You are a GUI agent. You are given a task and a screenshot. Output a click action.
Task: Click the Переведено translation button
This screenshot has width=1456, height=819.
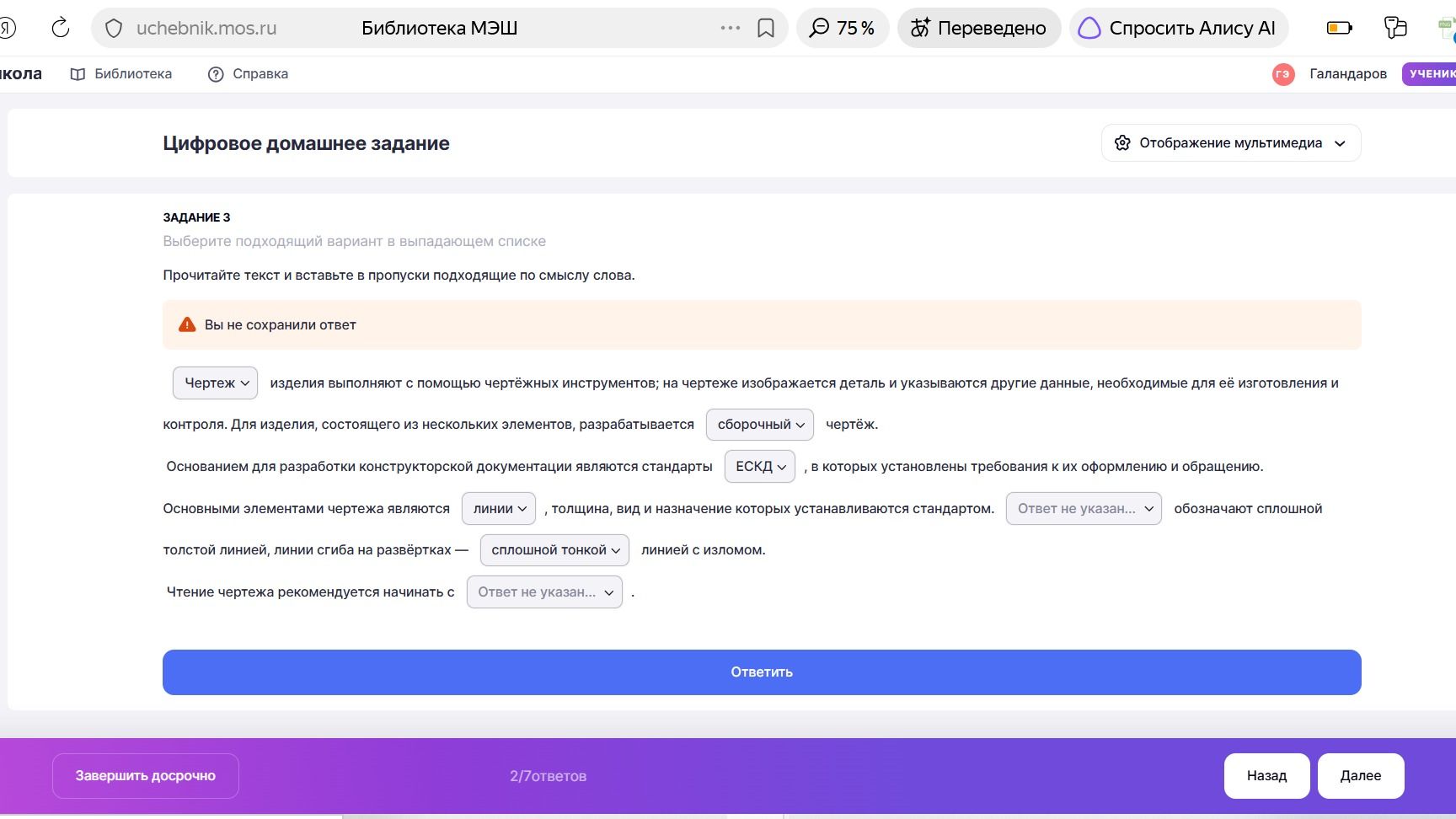click(978, 28)
